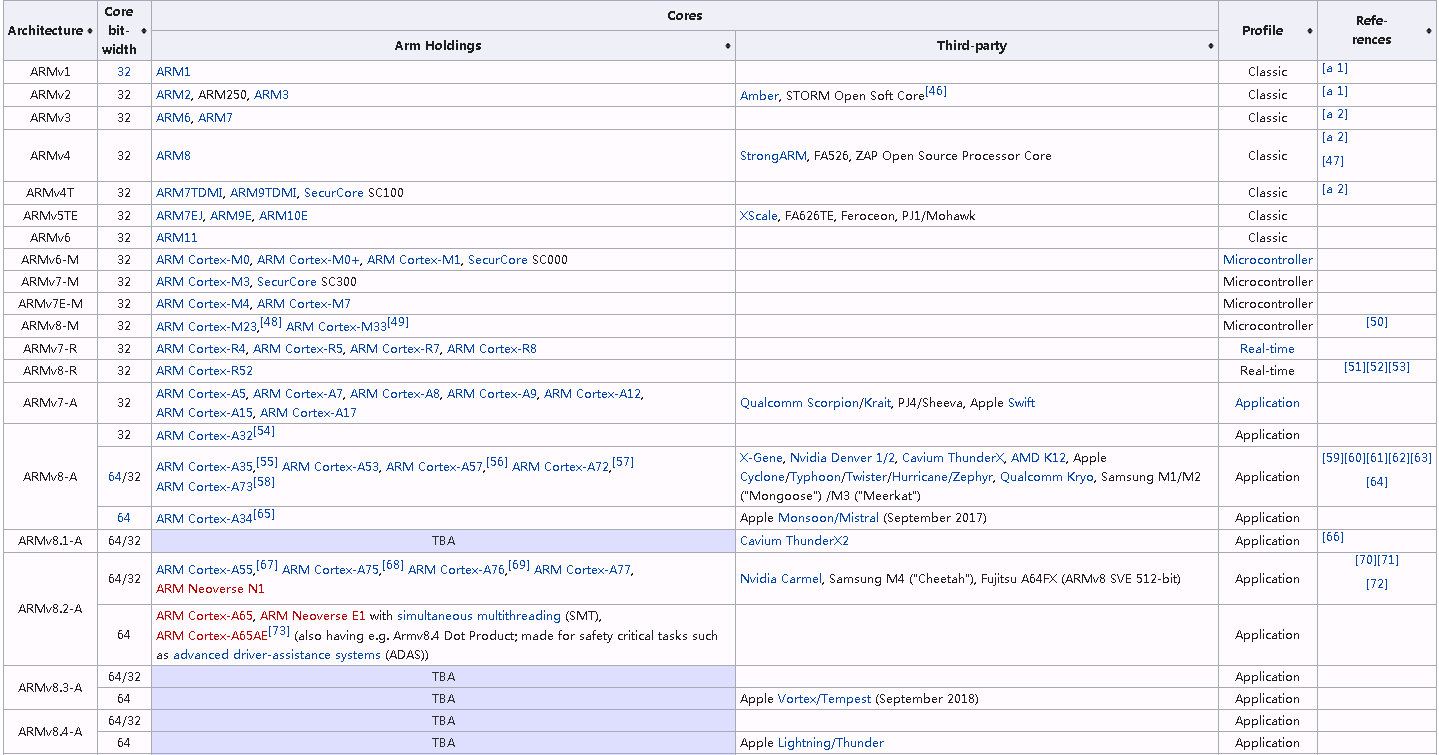Open the ARM Cortex-A8 link
1439x755 pixels.
[x=395, y=394]
